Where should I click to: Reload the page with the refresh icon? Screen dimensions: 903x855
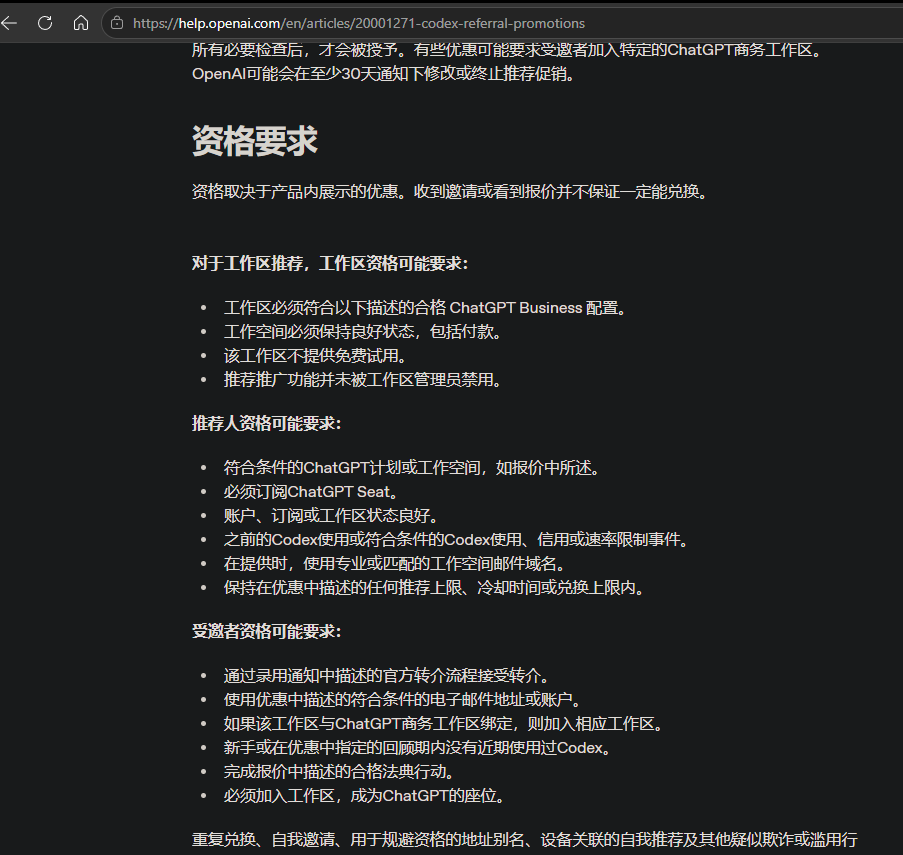pos(45,23)
